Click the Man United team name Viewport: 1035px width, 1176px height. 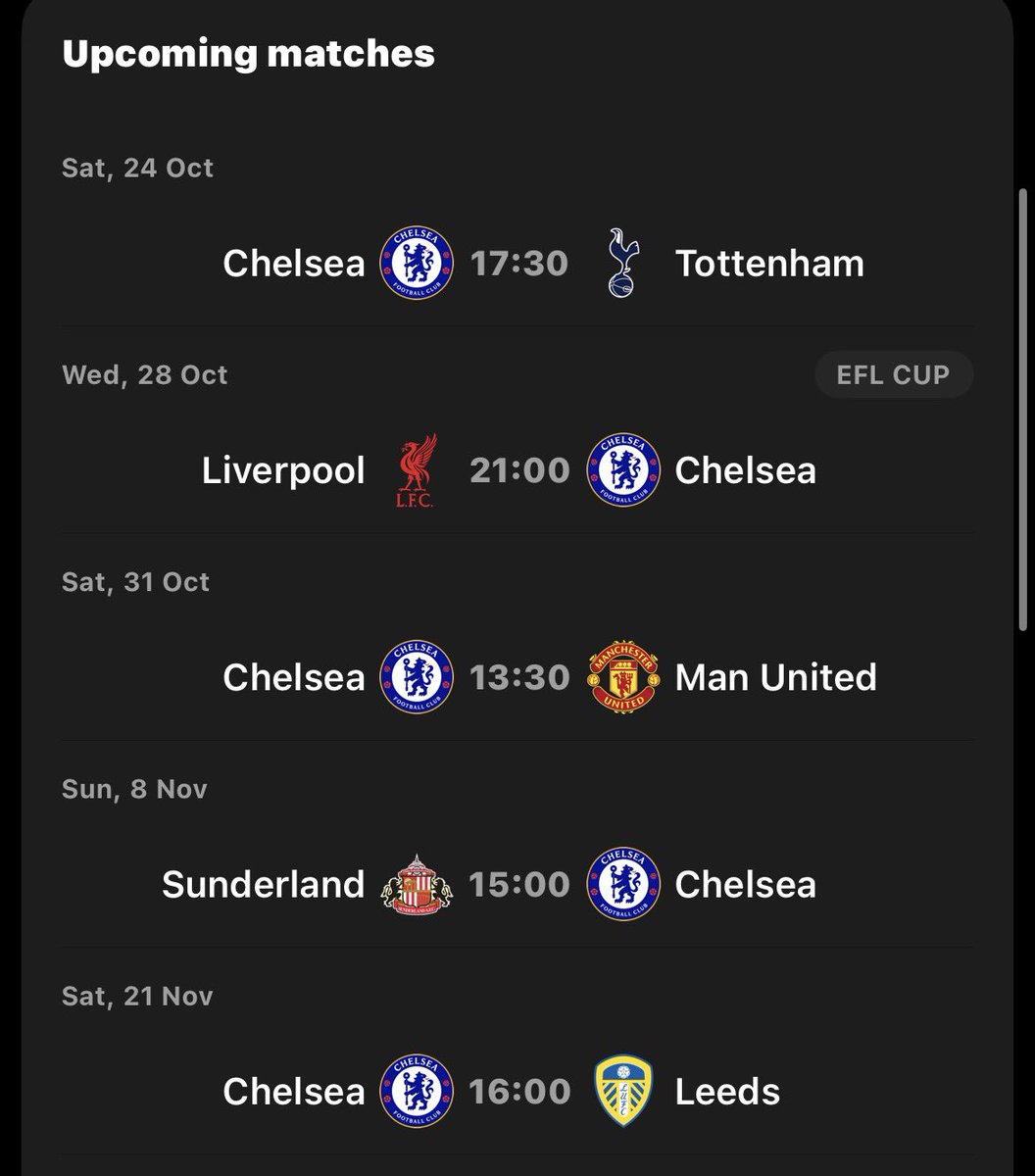coord(775,677)
